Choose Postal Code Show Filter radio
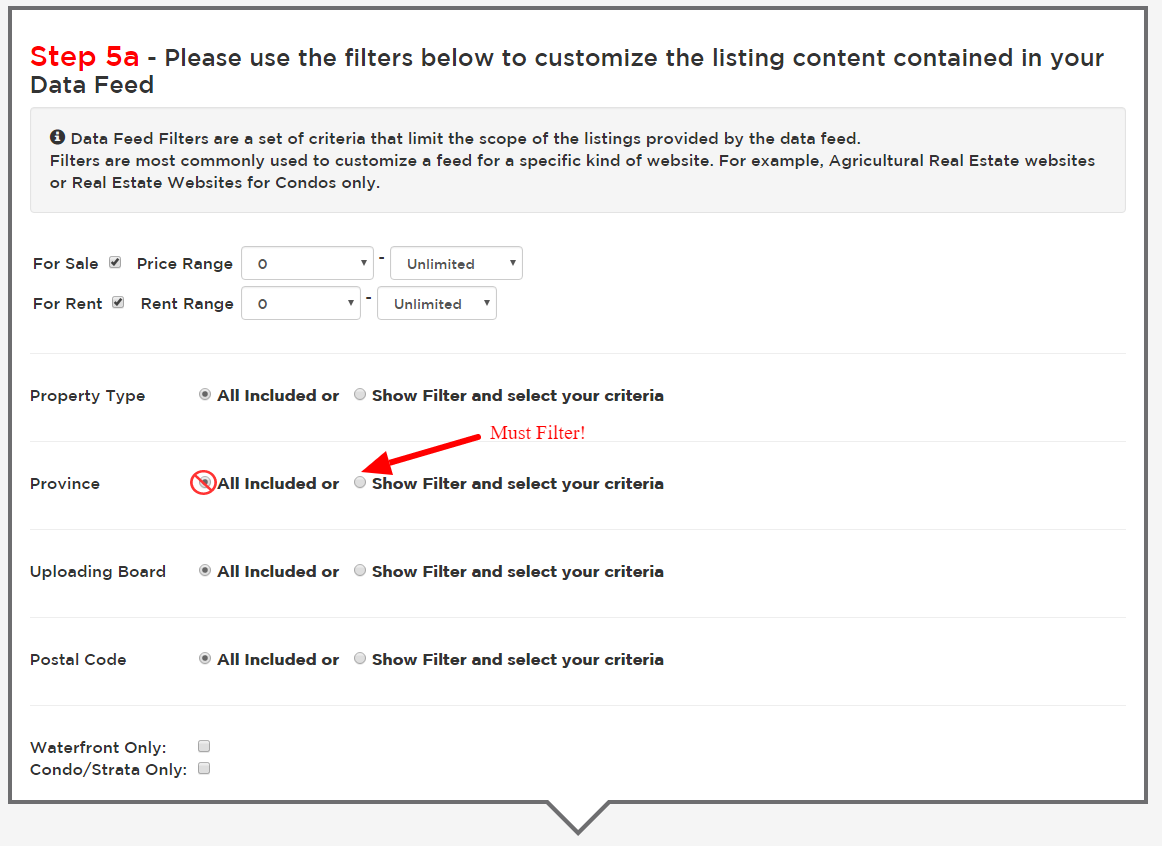 360,659
